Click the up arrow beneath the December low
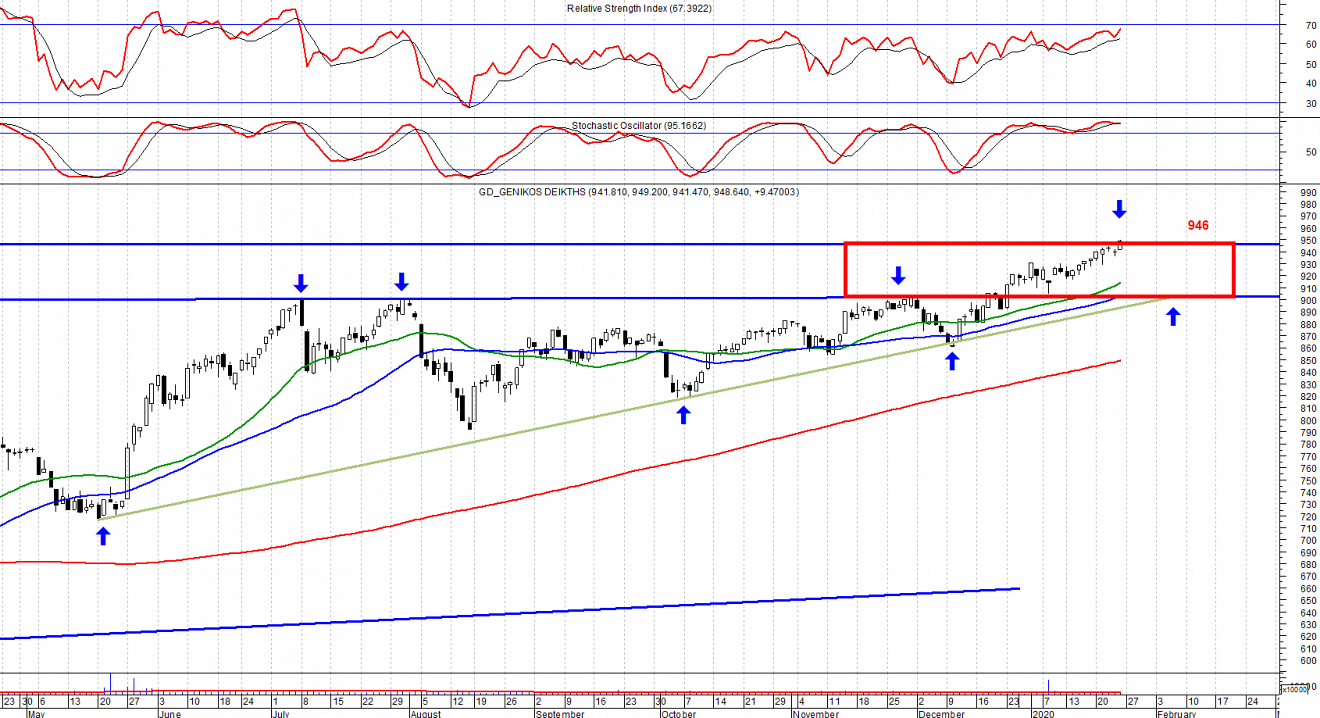 (952, 361)
